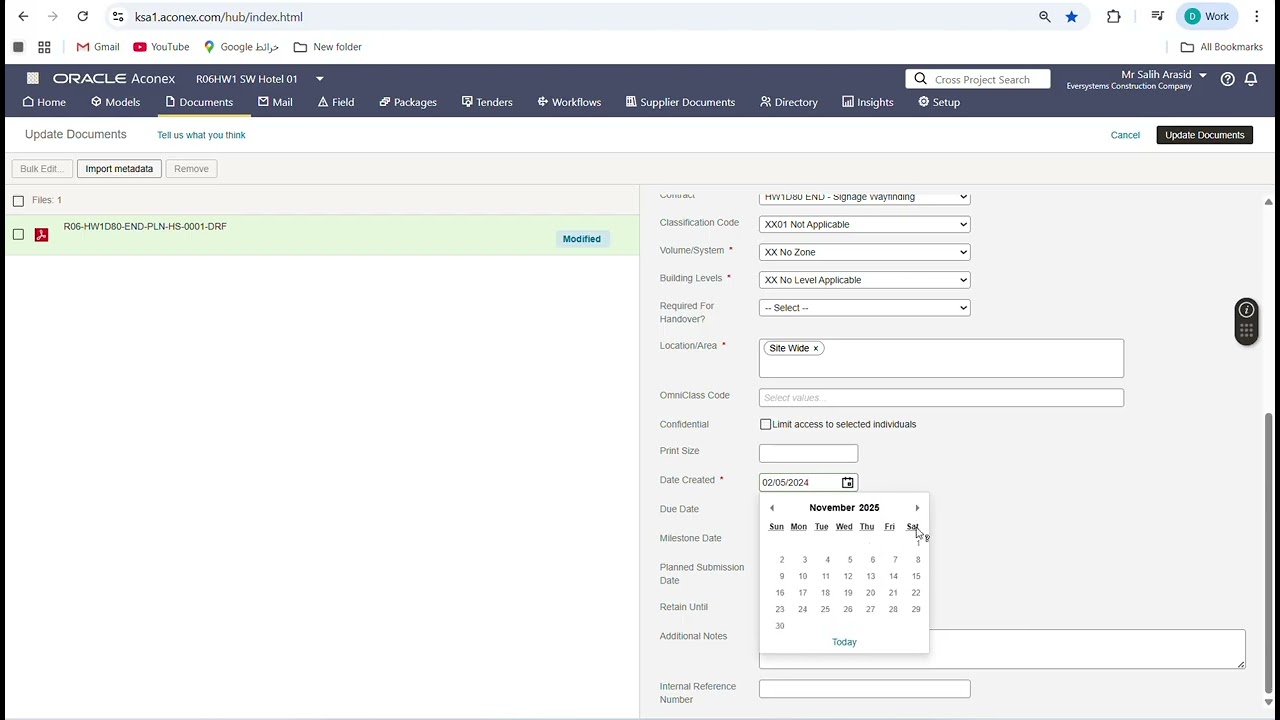Click the Cross Project Search field
The height and width of the screenshot is (720, 1280).
978,79
